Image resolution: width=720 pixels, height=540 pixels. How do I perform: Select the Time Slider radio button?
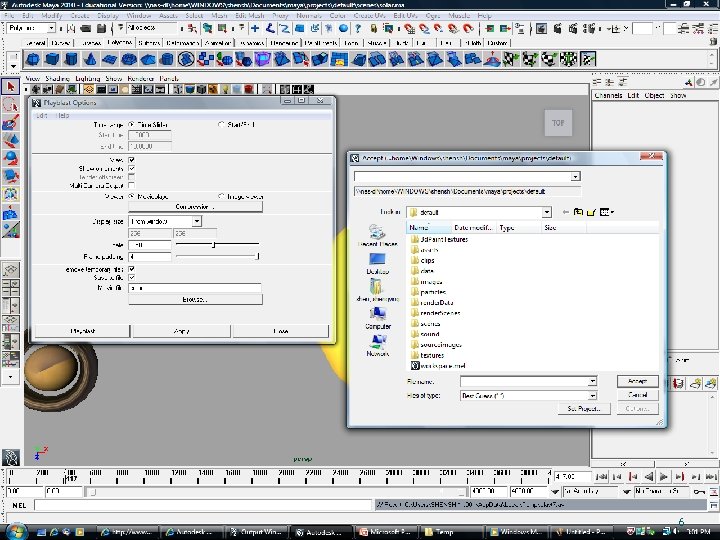click(x=132, y=124)
